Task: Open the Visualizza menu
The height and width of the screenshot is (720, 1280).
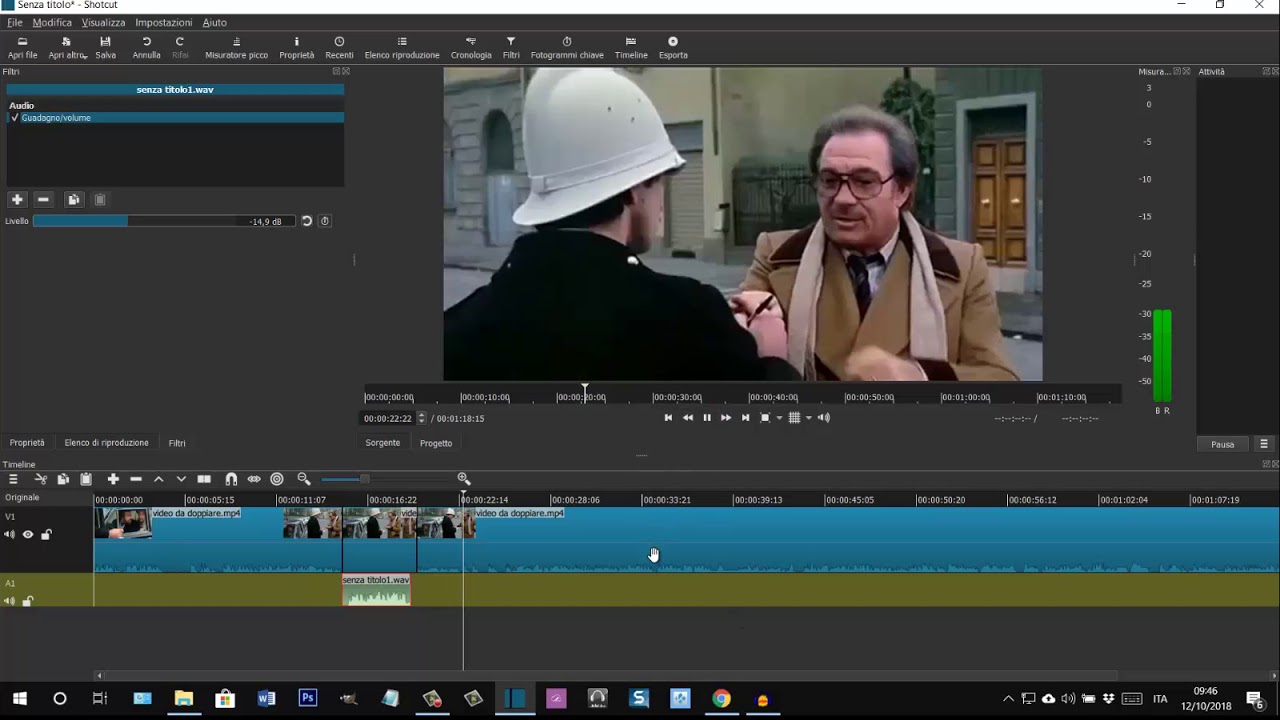Action: [x=103, y=22]
